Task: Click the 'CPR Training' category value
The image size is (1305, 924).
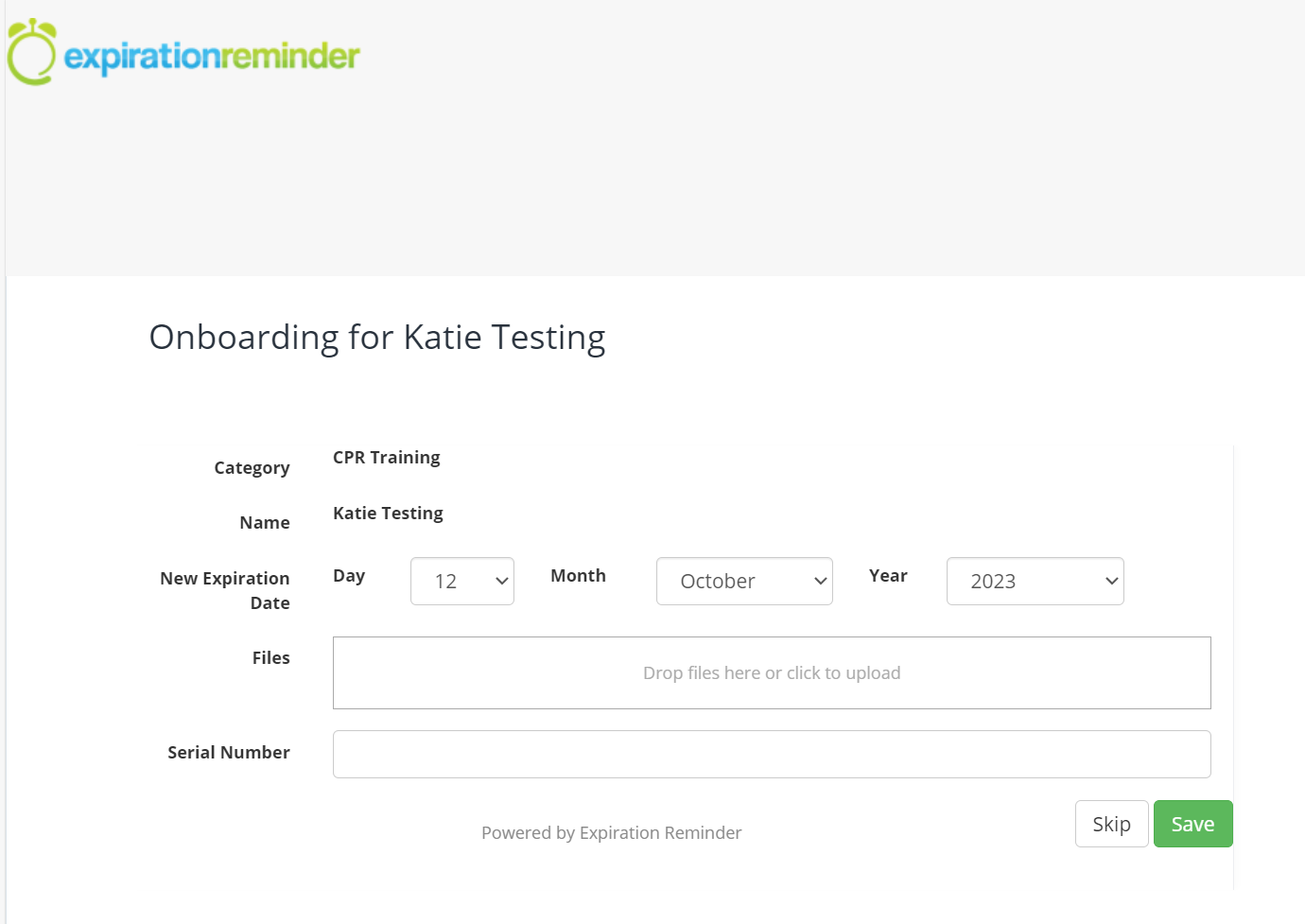Action: [x=387, y=458]
